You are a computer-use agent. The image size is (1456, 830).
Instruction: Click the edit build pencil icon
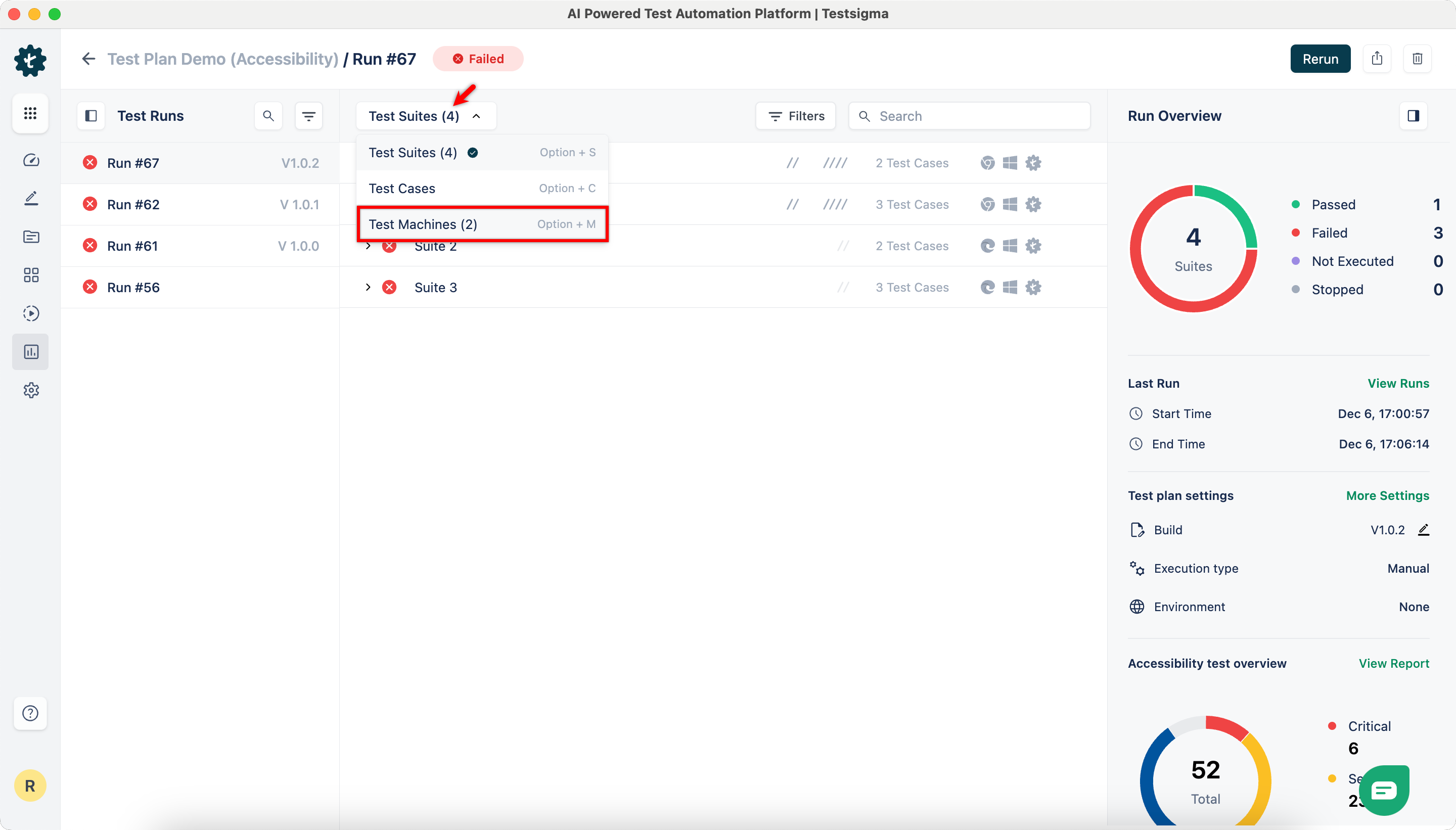point(1424,530)
